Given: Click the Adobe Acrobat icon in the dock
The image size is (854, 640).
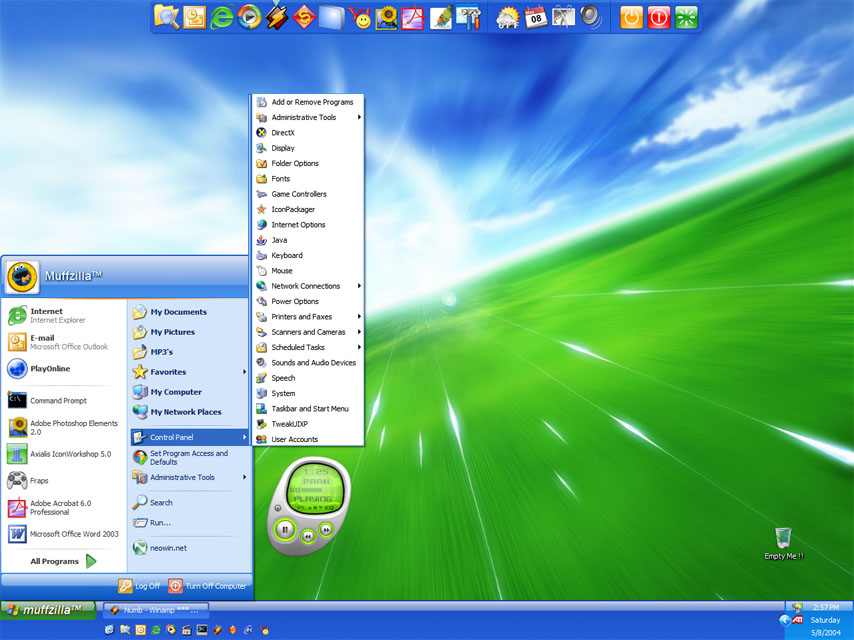Looking at the screenshot, I should [413, 17].
